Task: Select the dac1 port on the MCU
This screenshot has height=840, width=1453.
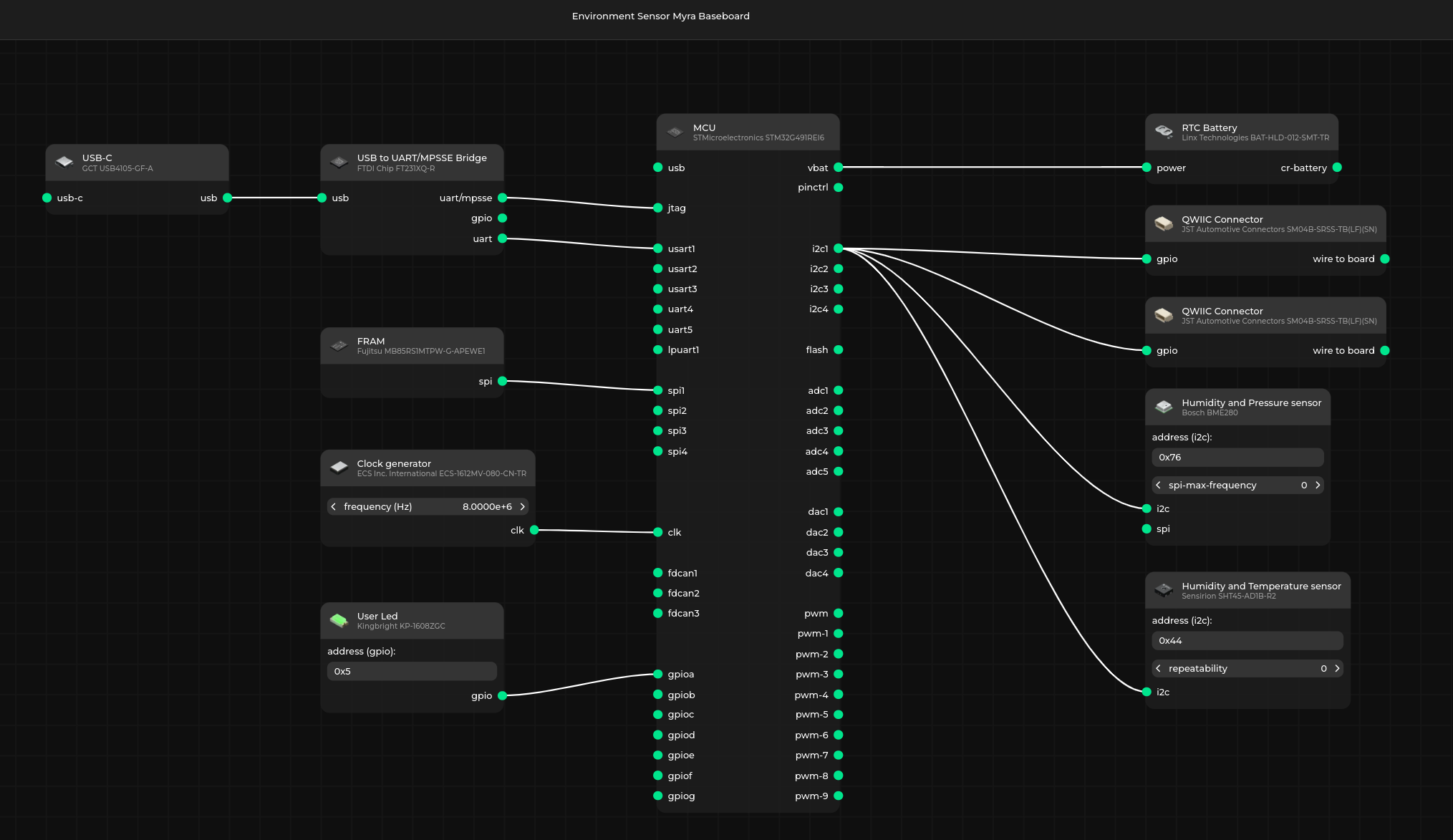Action: [x=839, y=511]
